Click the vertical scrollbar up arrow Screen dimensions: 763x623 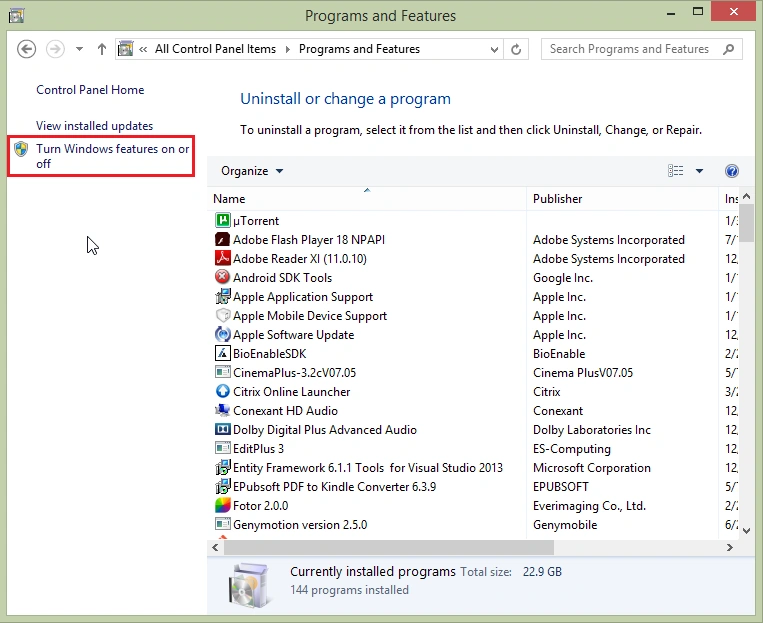[x=746, y=196]
